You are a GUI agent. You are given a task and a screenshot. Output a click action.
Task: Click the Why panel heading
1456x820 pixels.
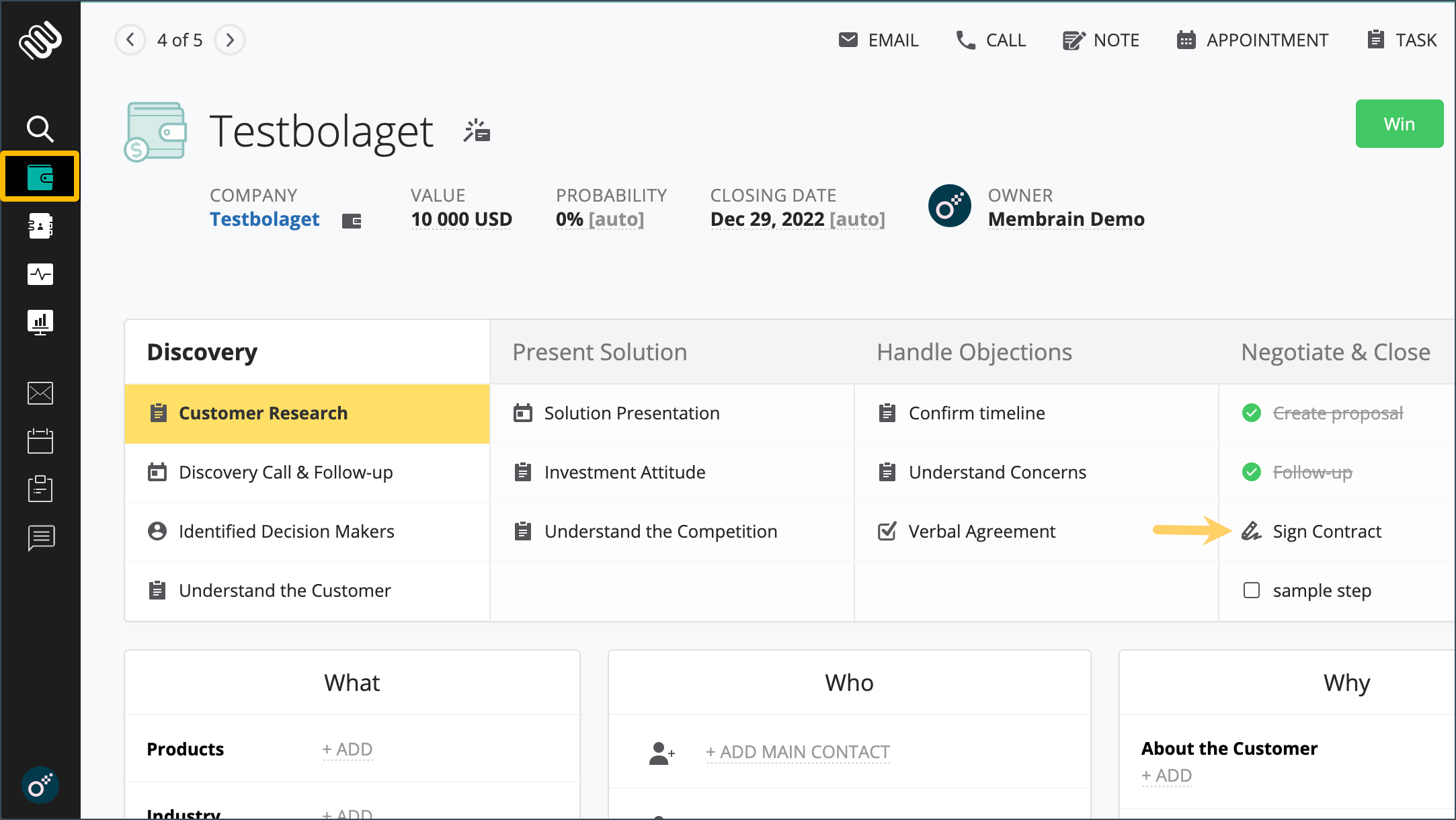point(1346,683)
